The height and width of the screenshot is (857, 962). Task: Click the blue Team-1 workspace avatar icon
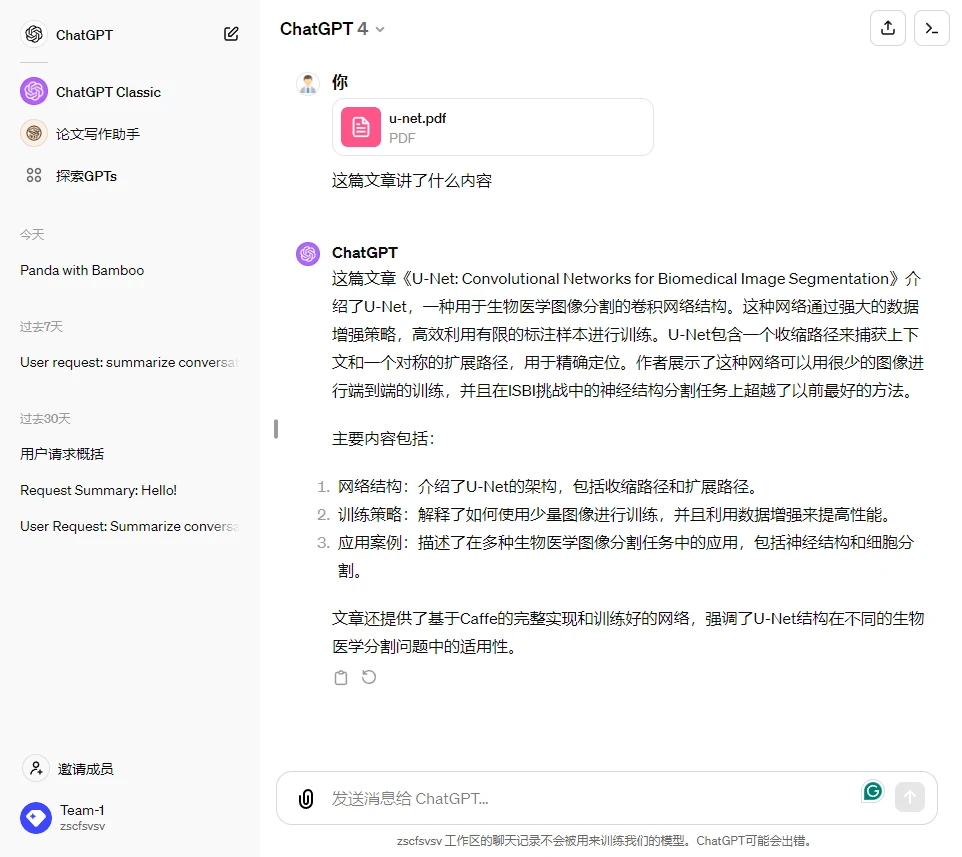point(36,817)
